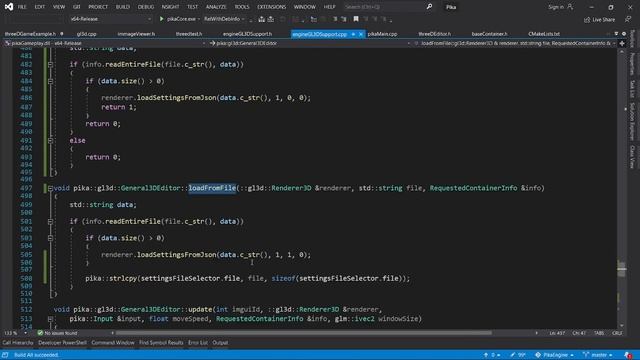Viewport: 640px width, 360px height.
Task: Open the NSIGHT menu
Action: coord(170,7)
